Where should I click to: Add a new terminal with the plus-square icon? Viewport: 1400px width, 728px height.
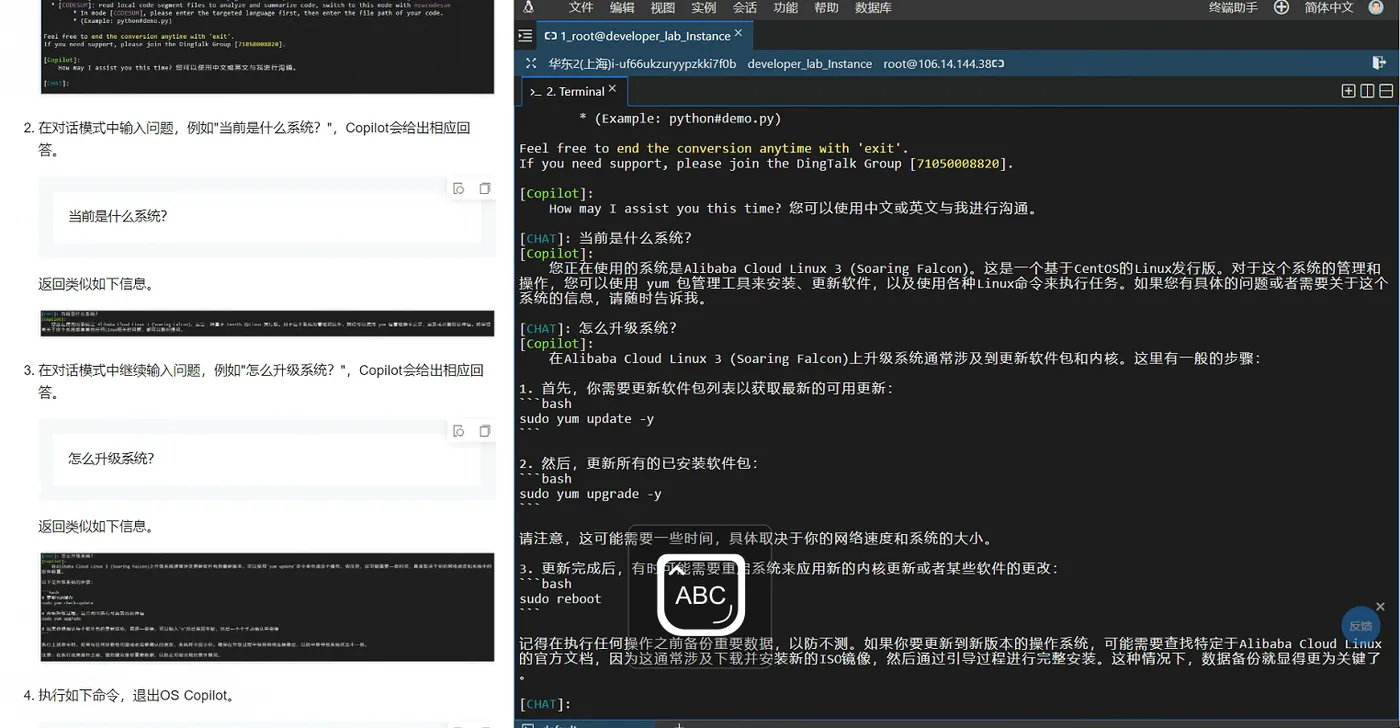click(x=1348, y=91)
